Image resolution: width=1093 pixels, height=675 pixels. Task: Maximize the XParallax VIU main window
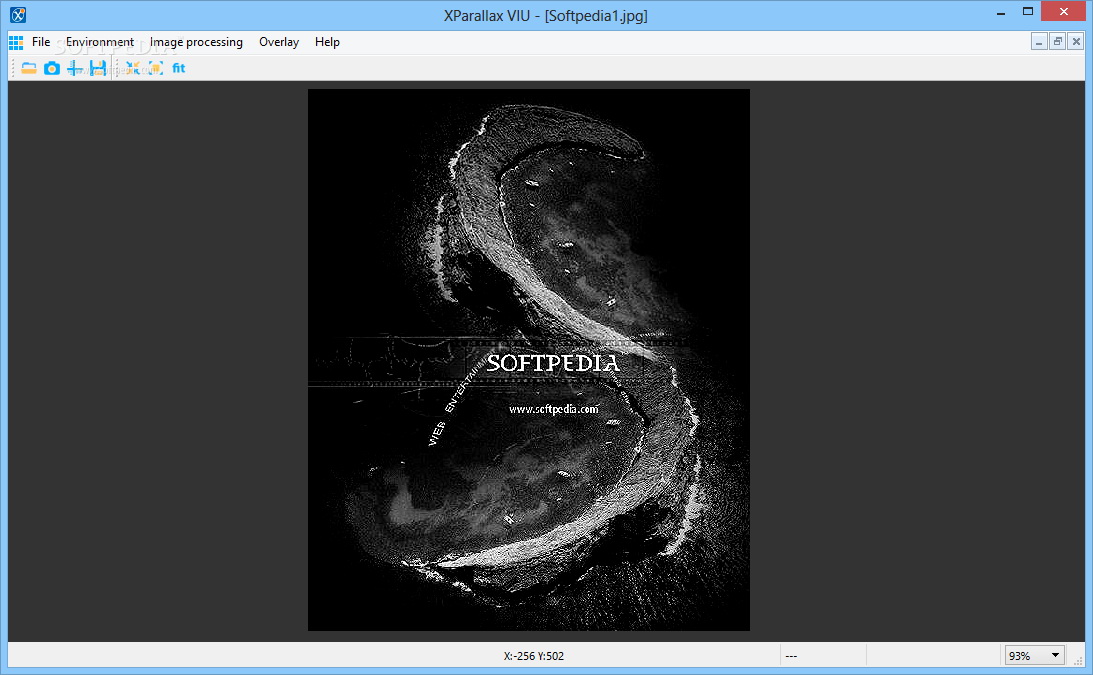[x=1028, y=11]
